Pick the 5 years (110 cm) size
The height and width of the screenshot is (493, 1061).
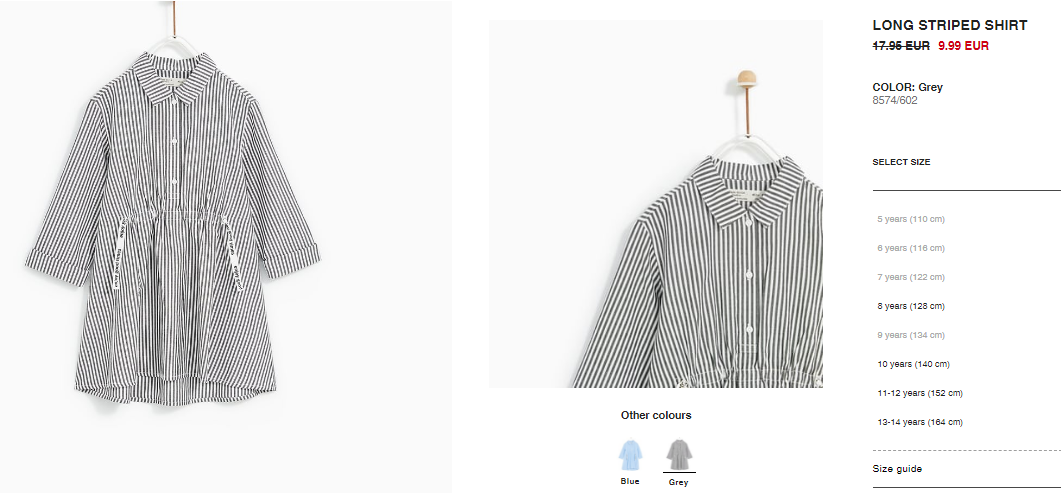tap(911, 219)
